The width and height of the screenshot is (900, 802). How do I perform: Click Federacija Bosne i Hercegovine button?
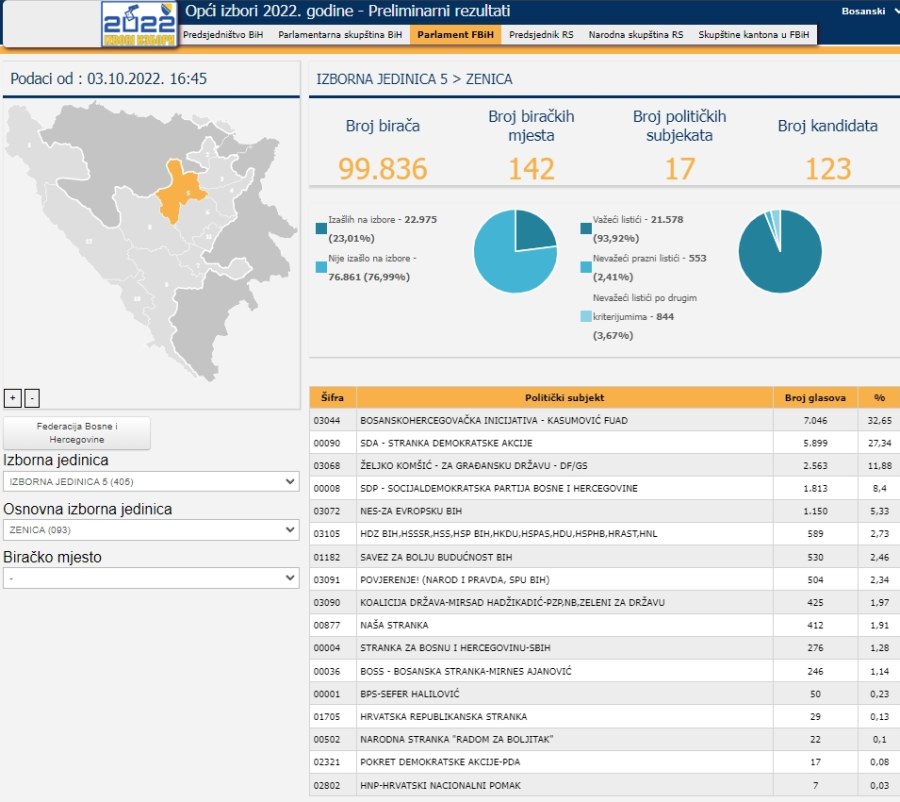[77, 433]
